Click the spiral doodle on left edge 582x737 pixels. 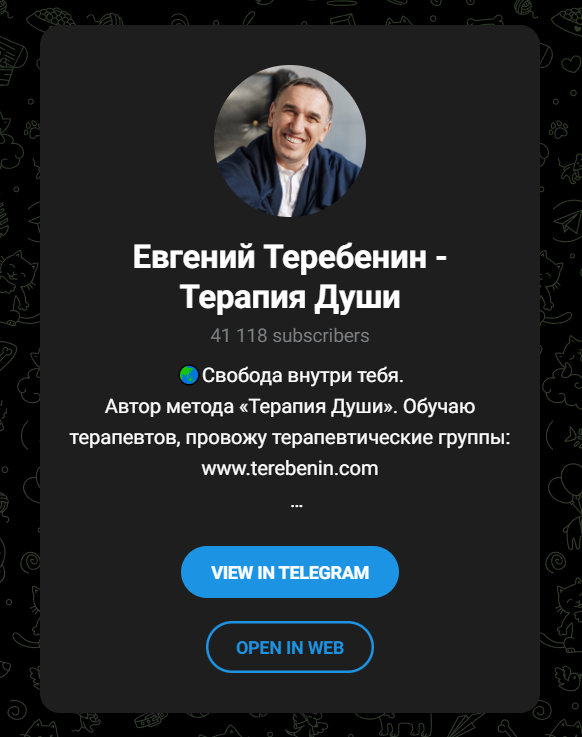tap(32, 560)
